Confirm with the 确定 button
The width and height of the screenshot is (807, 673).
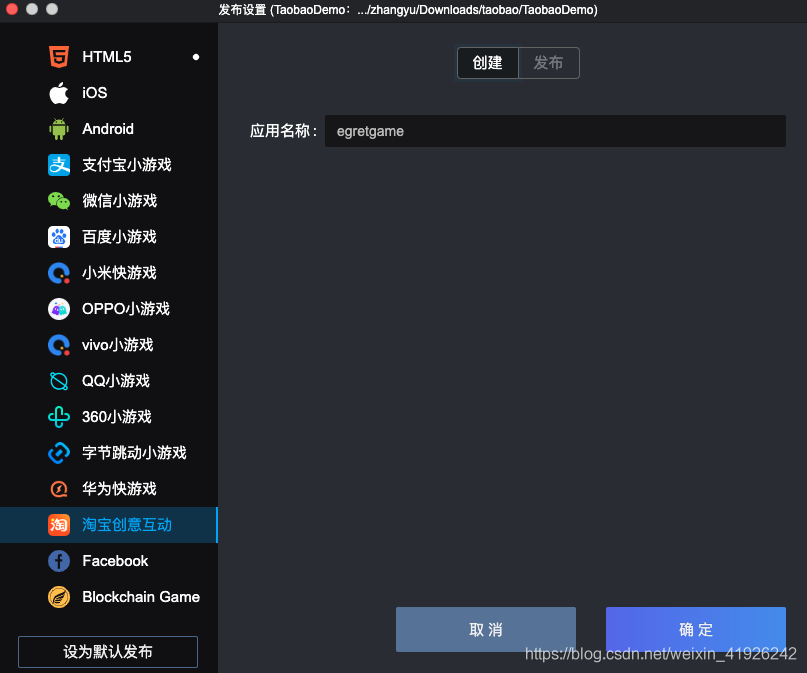[x=696, y=629]
